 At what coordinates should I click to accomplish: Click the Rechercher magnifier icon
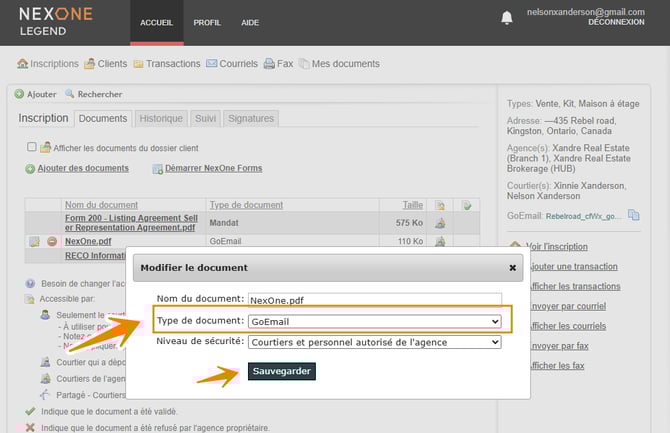tap(69, 94)
